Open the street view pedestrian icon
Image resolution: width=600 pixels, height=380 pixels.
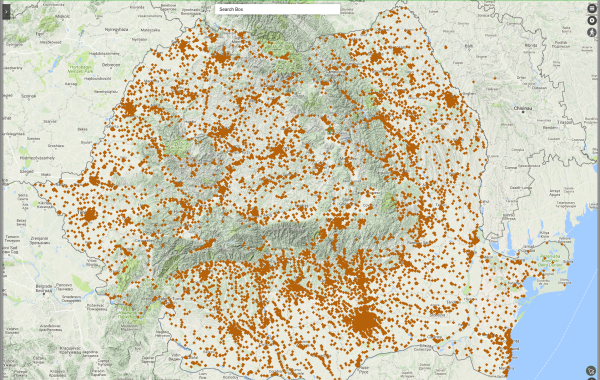(x=592, y=33)
